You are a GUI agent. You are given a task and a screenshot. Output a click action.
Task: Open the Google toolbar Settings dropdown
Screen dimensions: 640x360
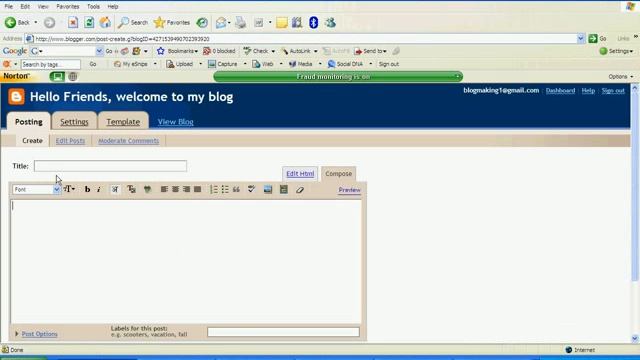tap(616, 51)
